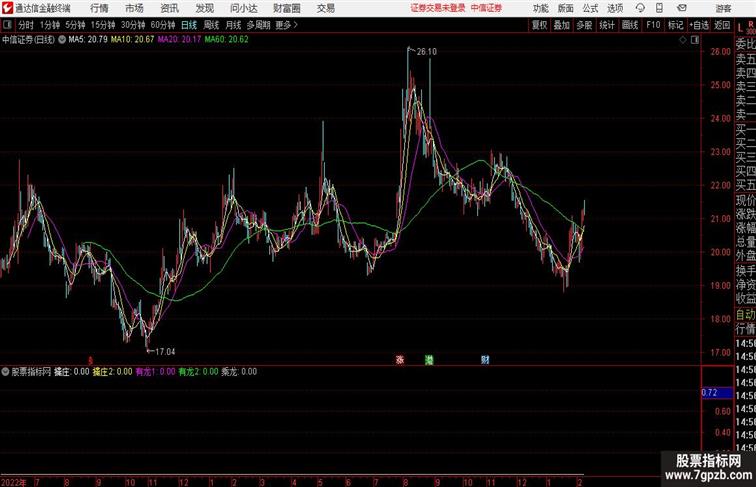Add the stock via +自选
The image size is (756, 487).
pyautogui.click(x=699, y=25)
